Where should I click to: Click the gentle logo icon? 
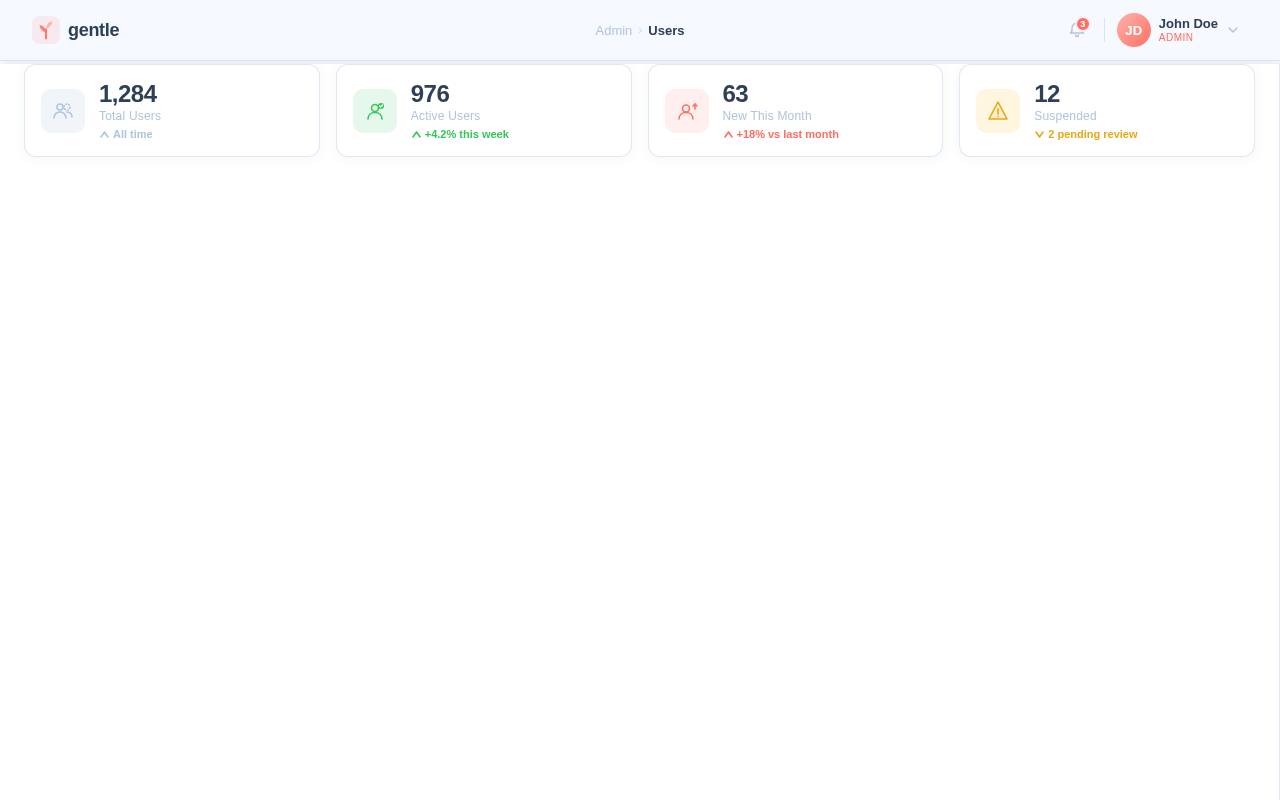(45, 30)
